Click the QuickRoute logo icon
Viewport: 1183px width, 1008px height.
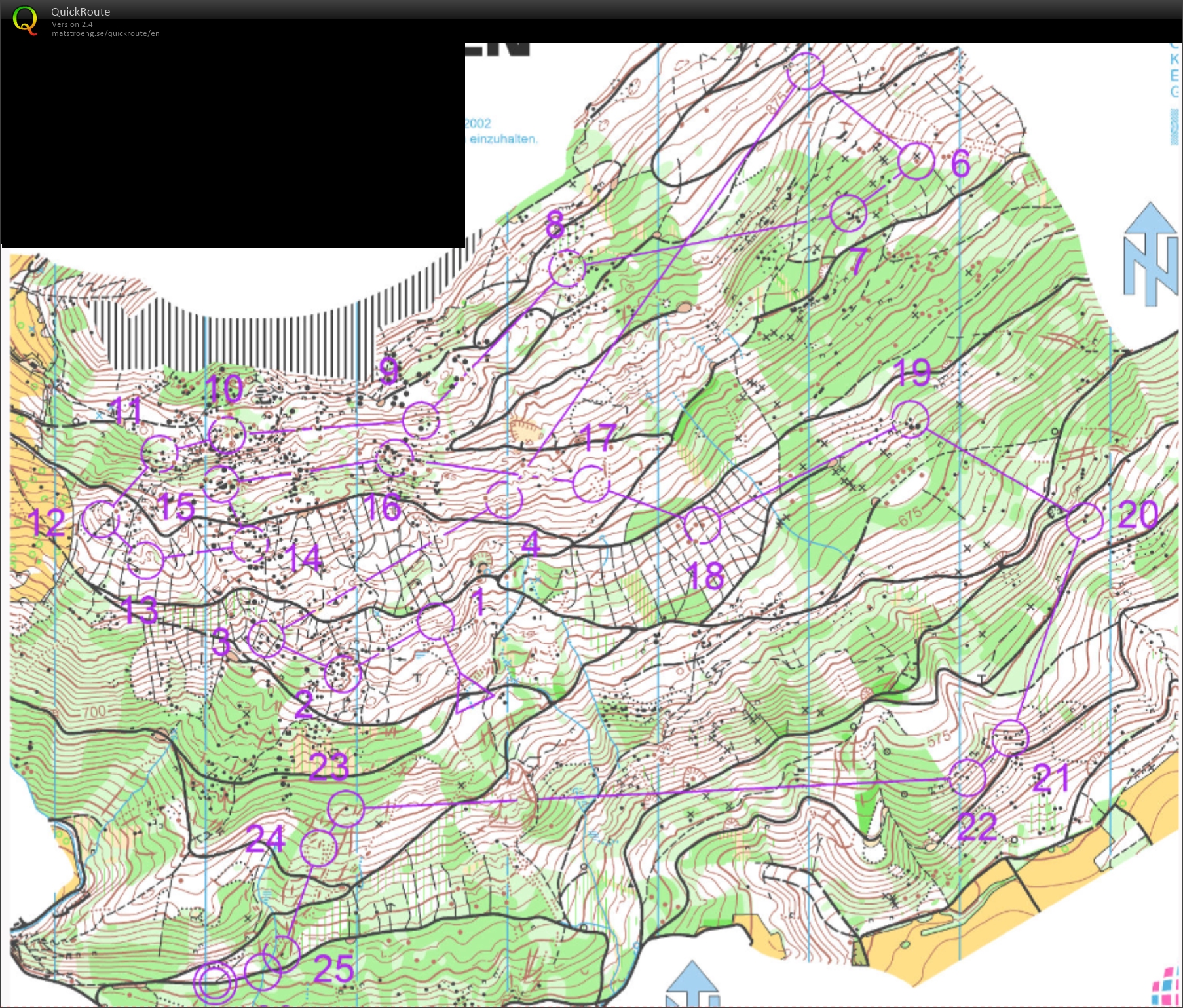[25, 20]
